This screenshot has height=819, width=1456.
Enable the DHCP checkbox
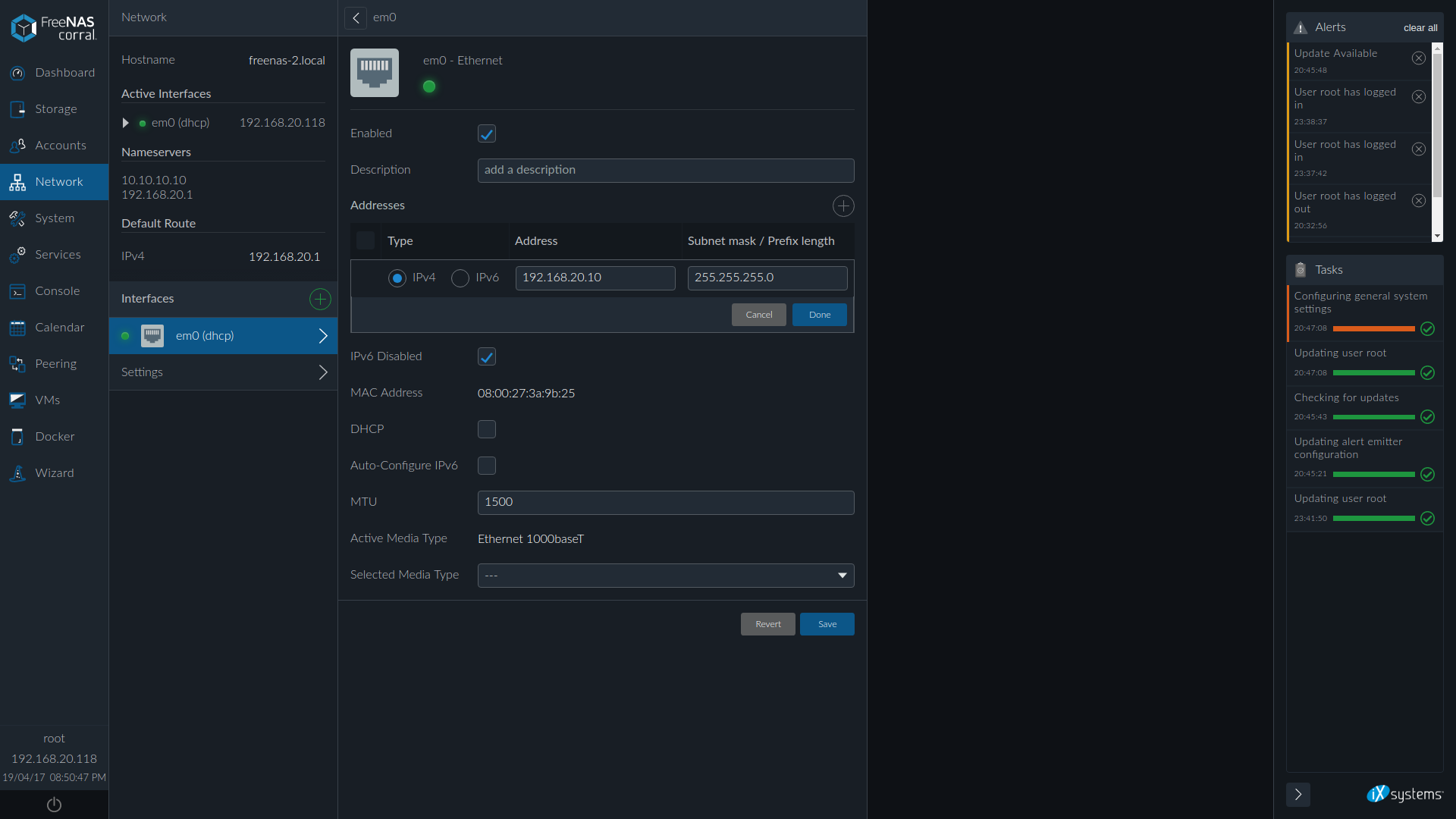pos(487,429)
